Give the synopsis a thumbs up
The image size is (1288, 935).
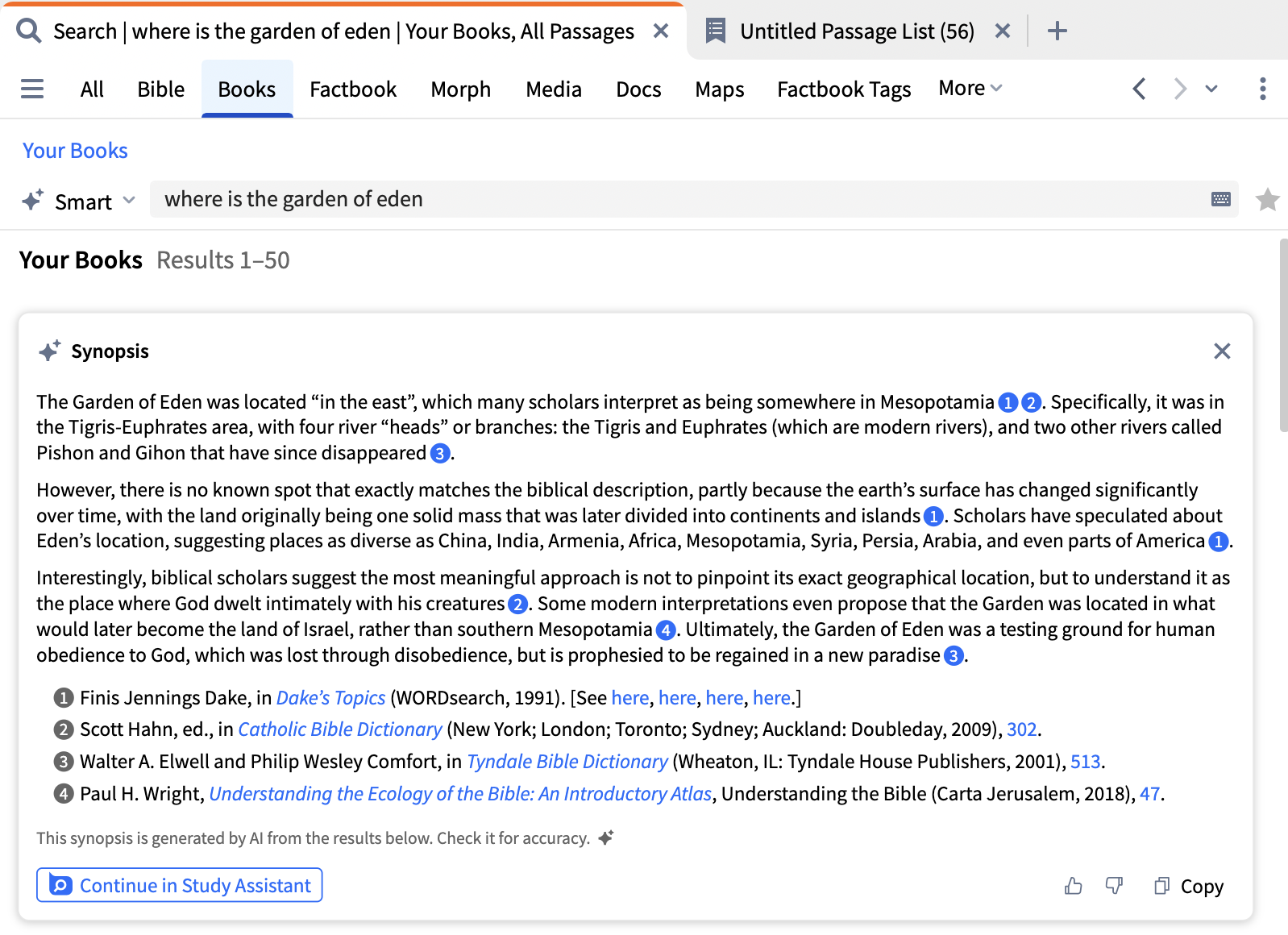(1073, 886)
